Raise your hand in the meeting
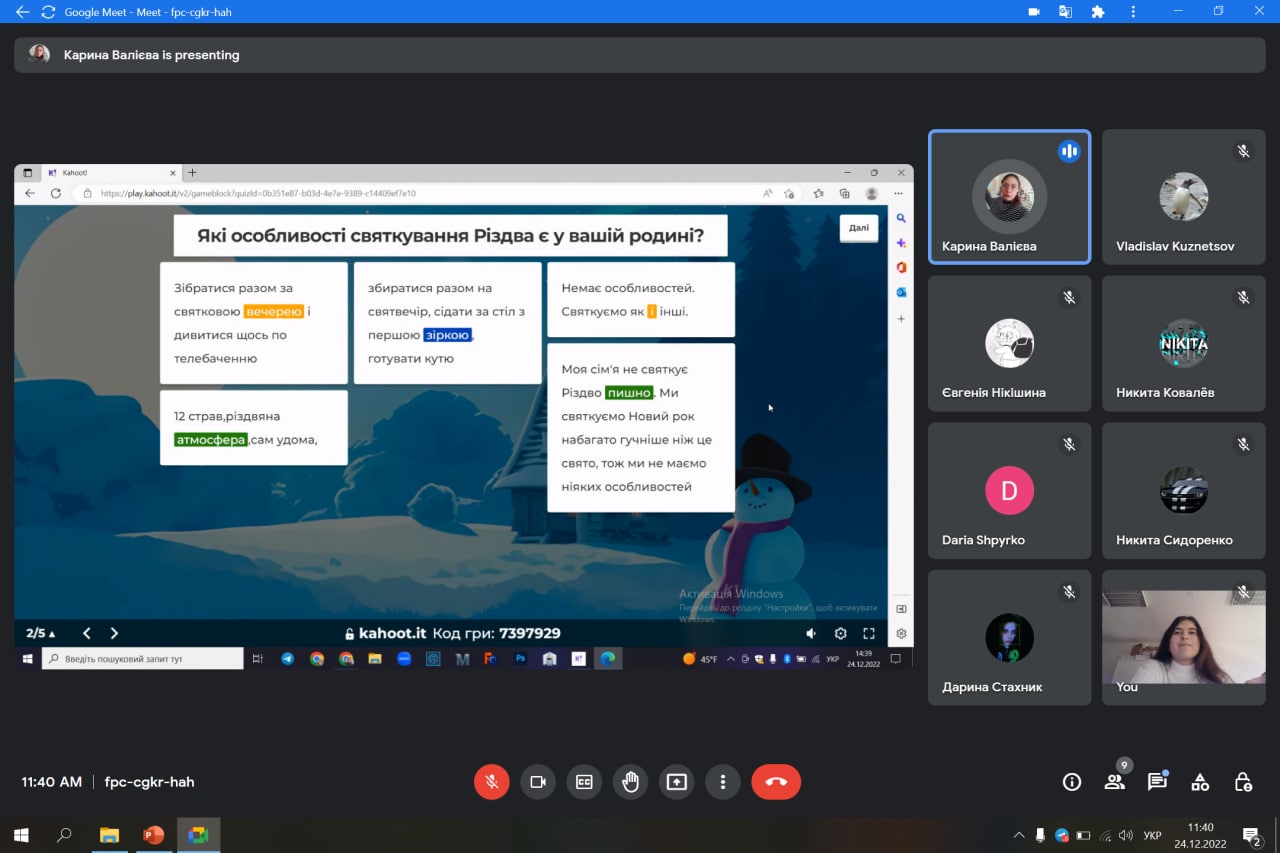Screen dimensions: 1280x853 (x=630, y=782)
